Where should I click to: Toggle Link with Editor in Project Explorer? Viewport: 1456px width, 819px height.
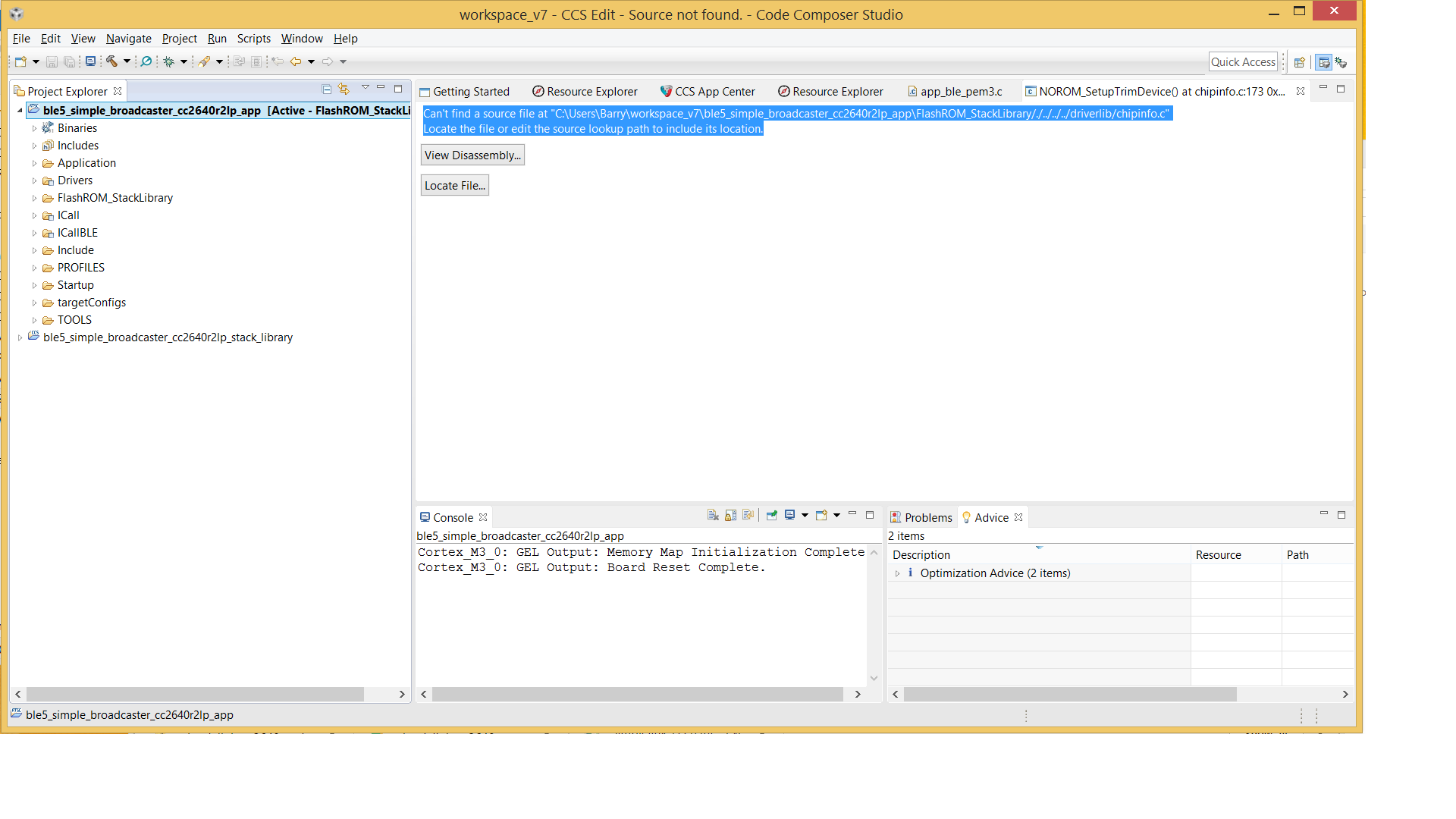click(344, 89)
